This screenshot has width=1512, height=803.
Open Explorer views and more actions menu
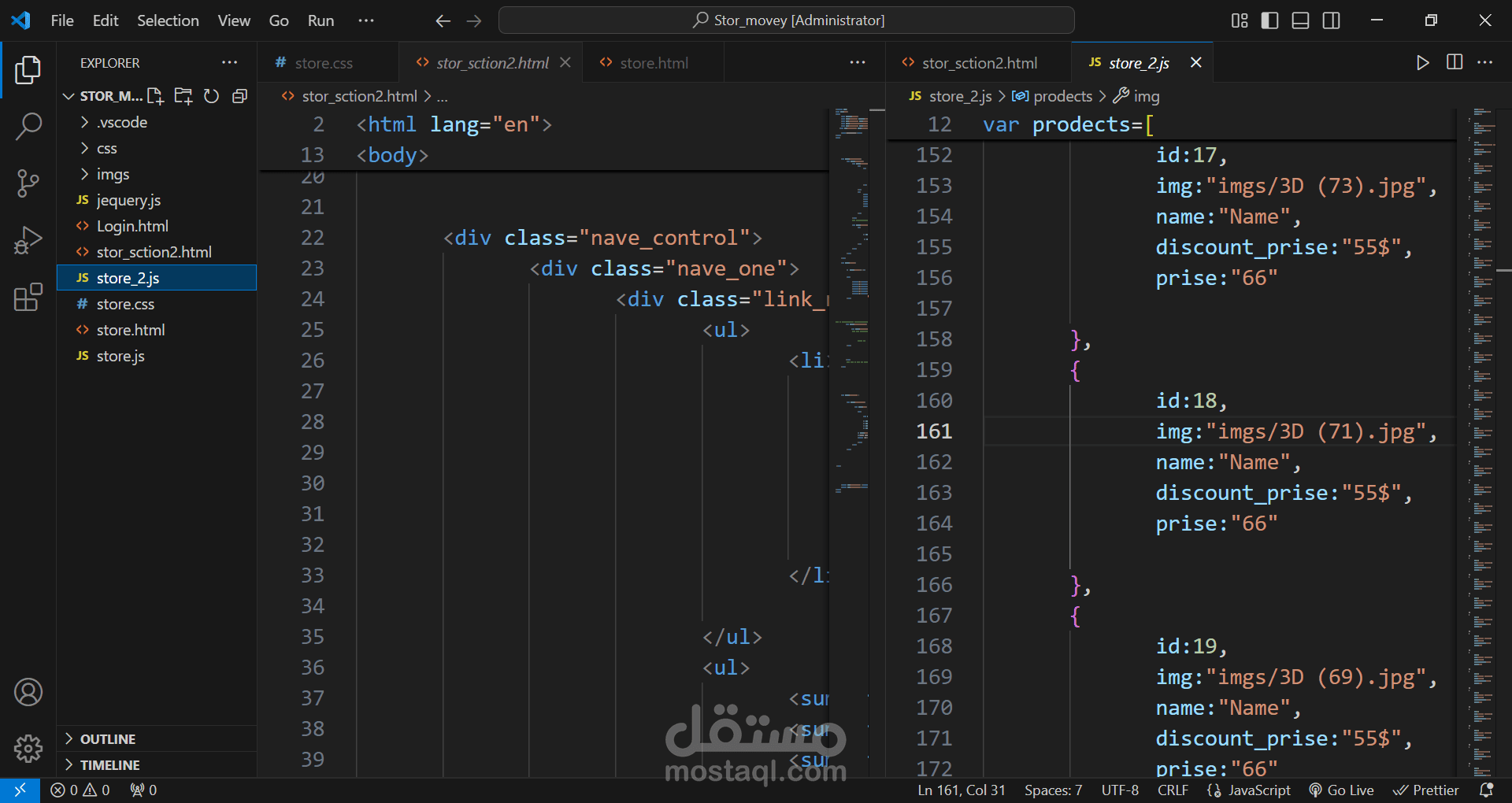pos(229,63)
